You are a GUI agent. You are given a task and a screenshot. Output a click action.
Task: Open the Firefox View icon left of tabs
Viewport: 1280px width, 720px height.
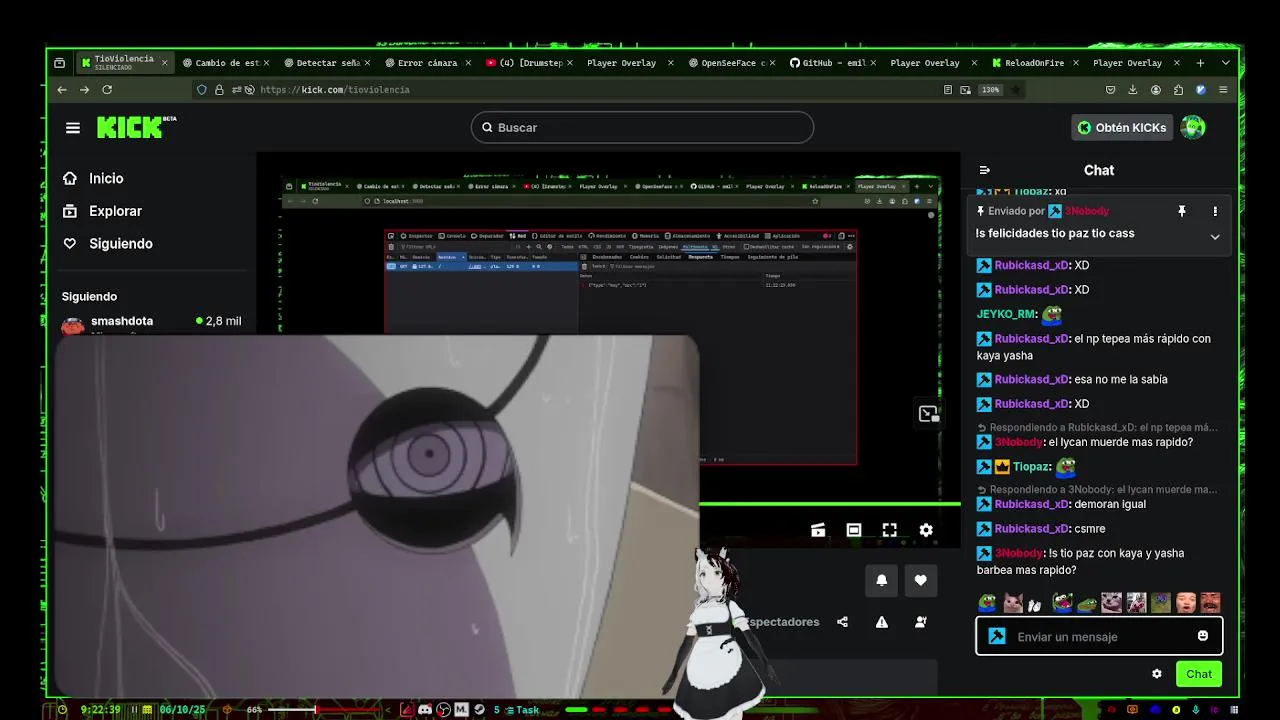(x=60, y=63)
